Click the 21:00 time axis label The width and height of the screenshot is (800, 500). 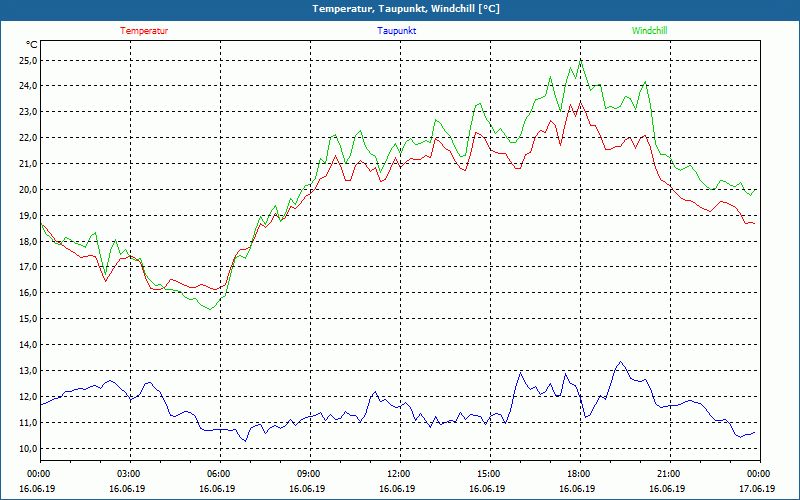coord(670,474)
